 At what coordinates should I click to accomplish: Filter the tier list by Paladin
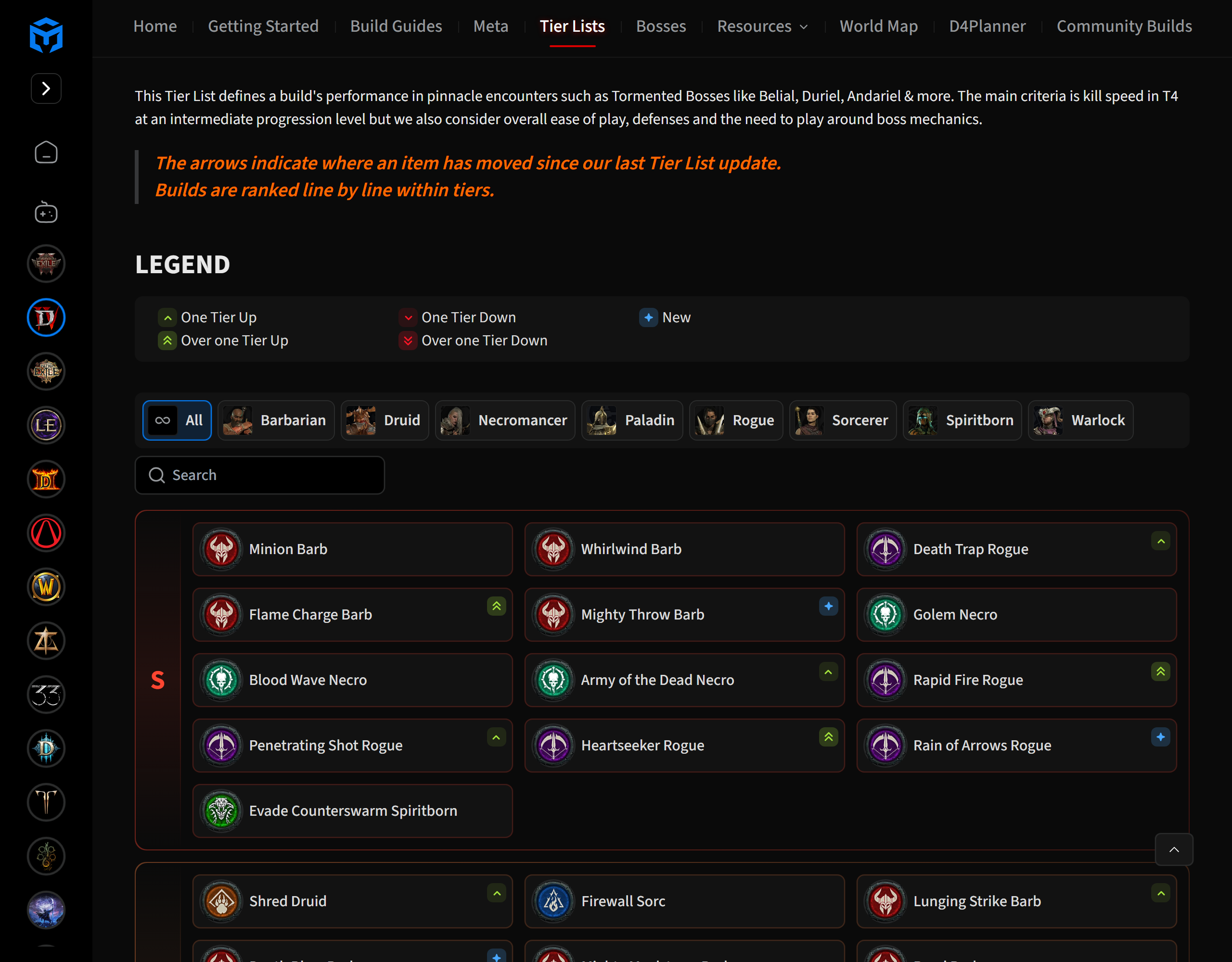coord(632,421)
